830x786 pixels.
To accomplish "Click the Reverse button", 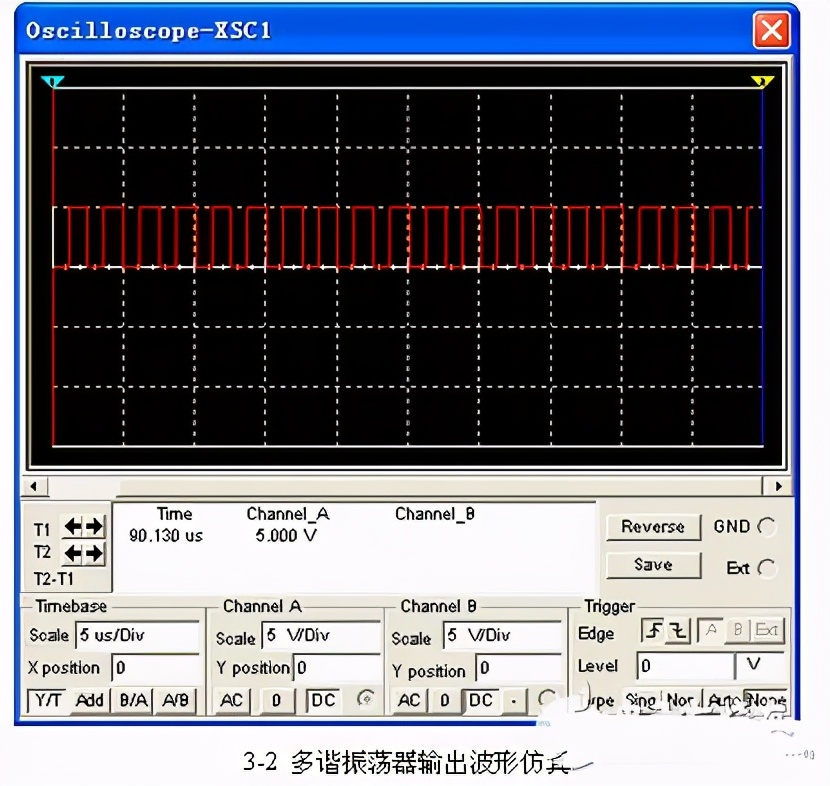I will pyautogui.click(x=653, y=527).
